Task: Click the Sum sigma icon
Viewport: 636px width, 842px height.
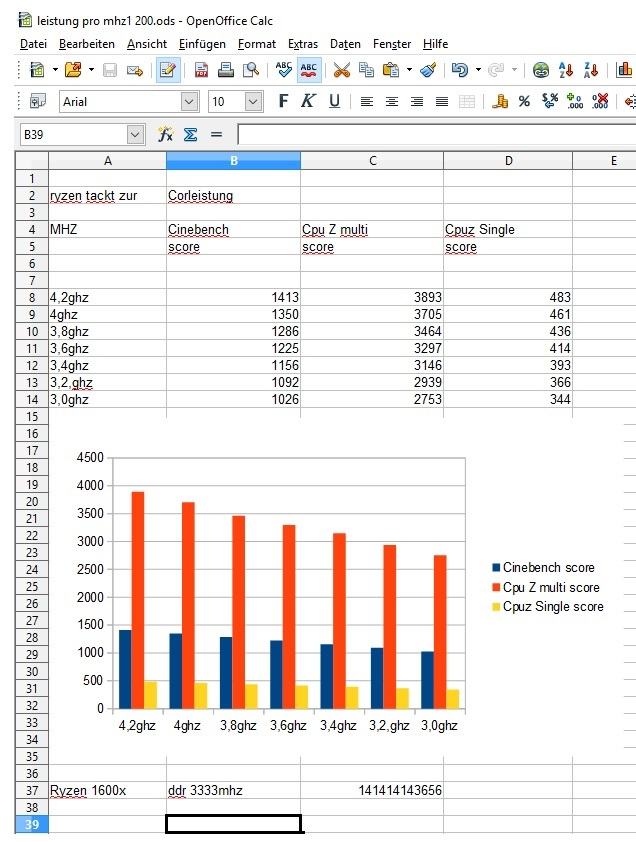Action: point(190,134)
